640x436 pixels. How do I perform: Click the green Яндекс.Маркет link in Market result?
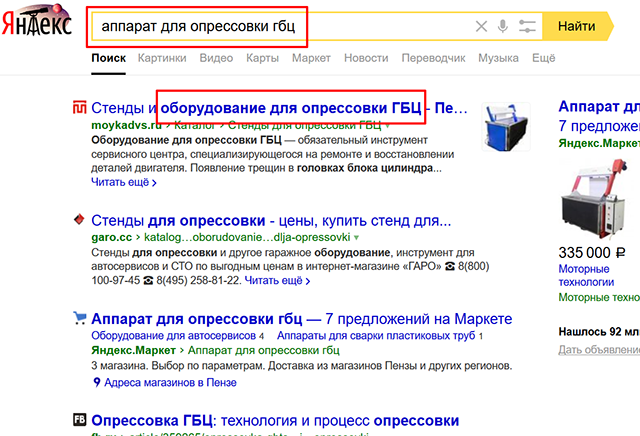(133, 350)
